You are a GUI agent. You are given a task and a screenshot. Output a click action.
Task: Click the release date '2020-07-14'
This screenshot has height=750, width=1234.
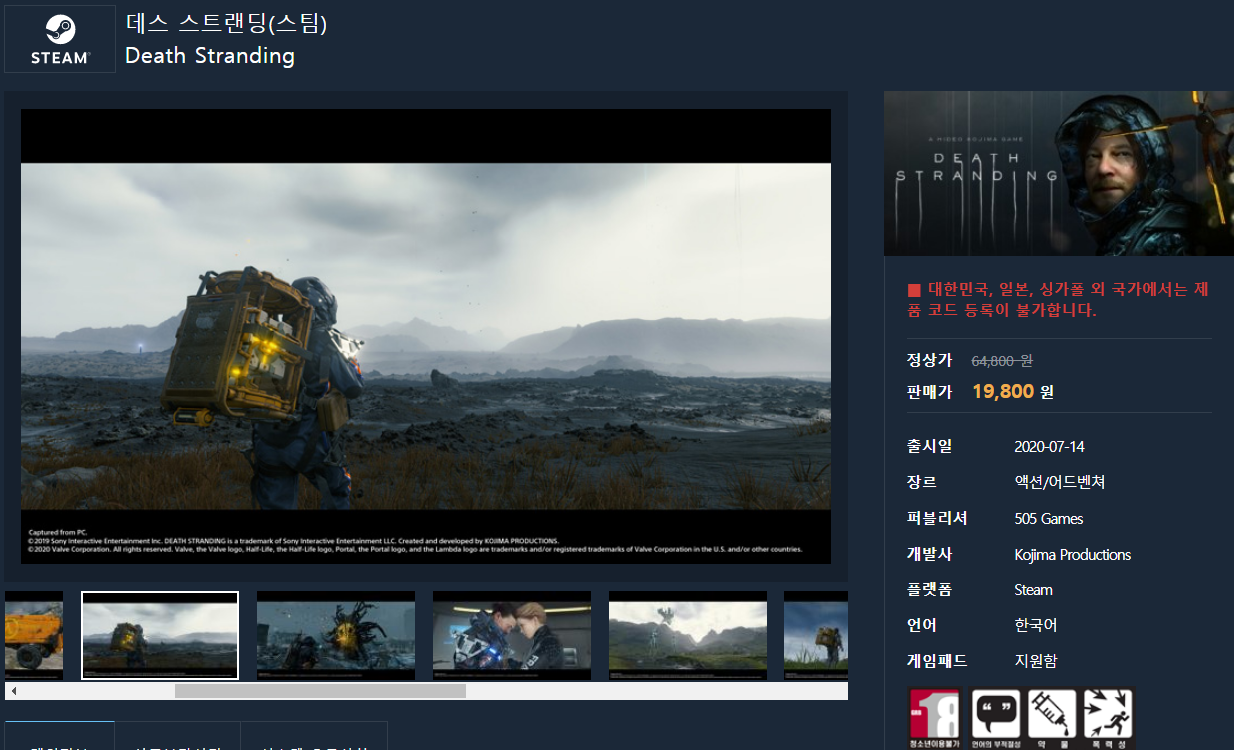(x=1049, y=447)
